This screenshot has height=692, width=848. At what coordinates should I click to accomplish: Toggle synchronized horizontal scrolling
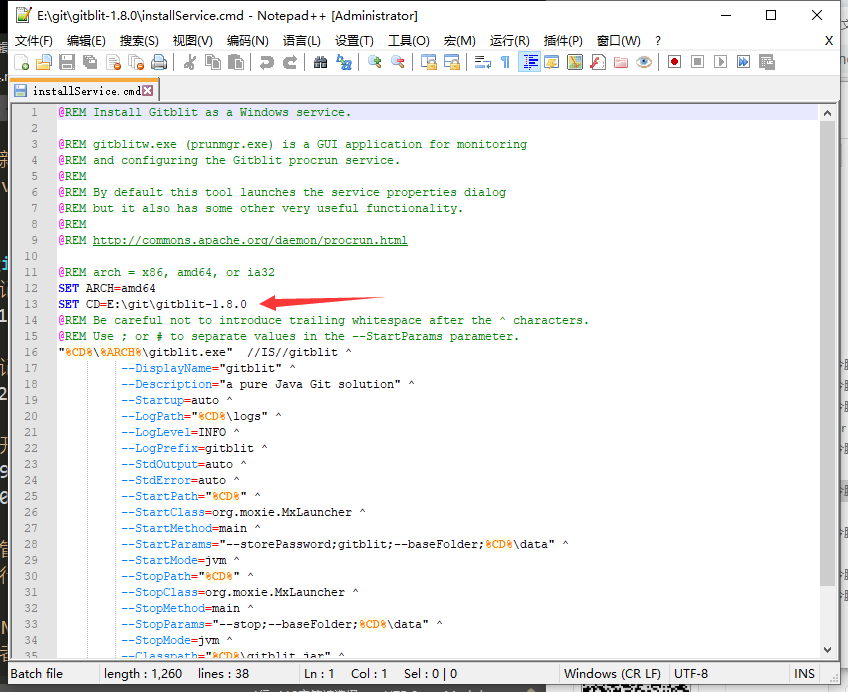click(x=452, y=62)
